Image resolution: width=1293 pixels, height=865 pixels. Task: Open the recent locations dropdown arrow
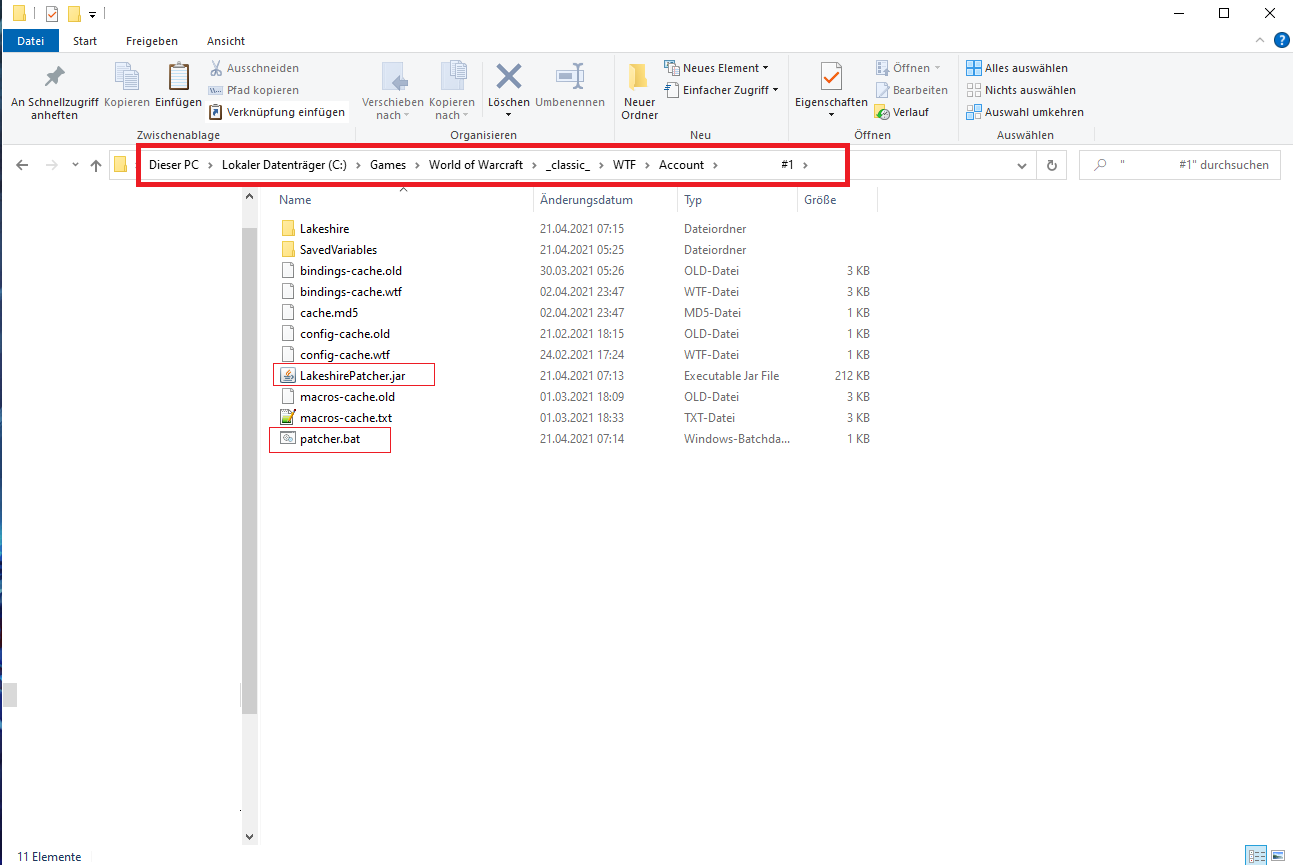click(x=76, y=165)
